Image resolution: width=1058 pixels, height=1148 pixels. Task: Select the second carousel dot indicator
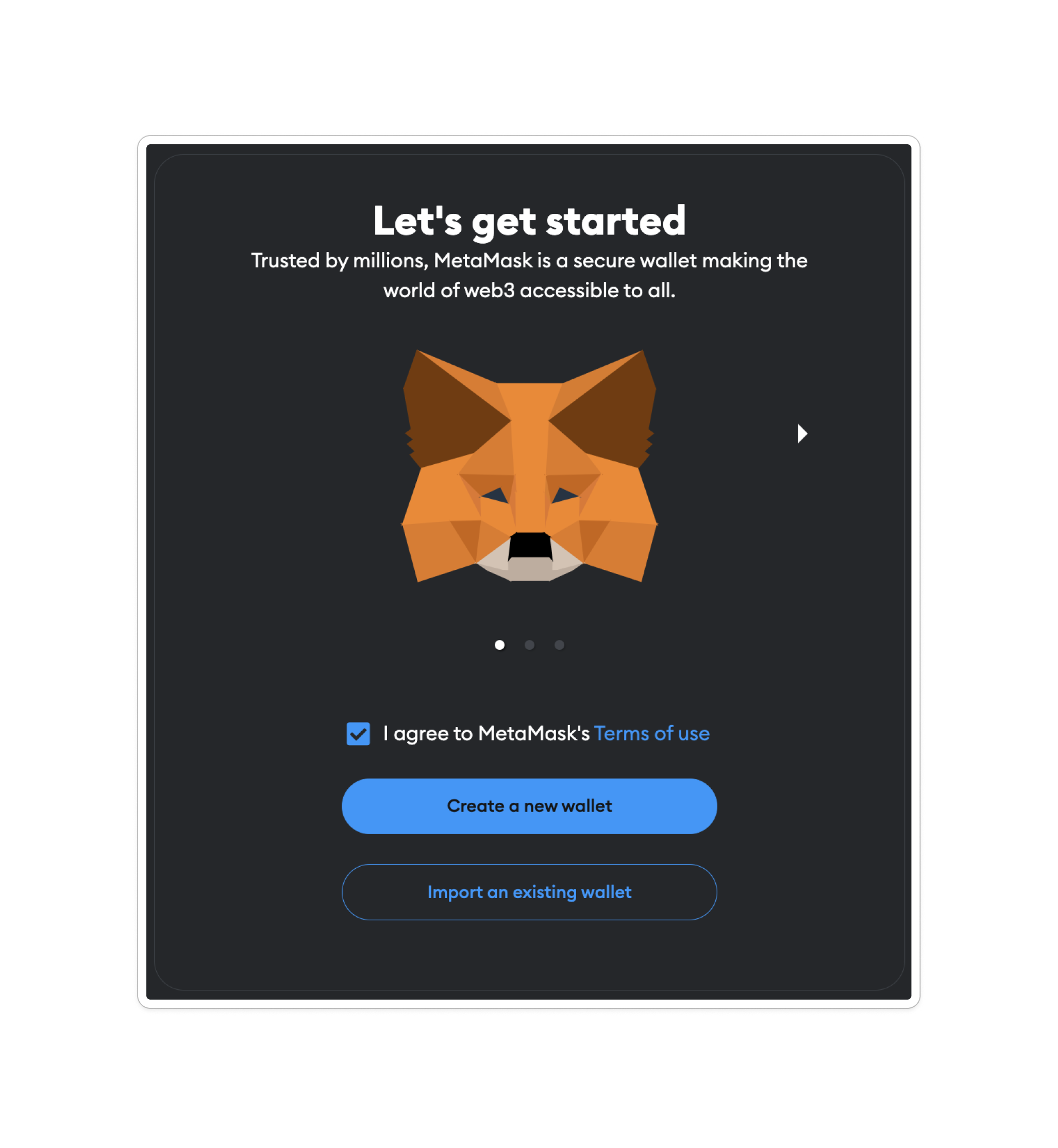coord(529,644)
